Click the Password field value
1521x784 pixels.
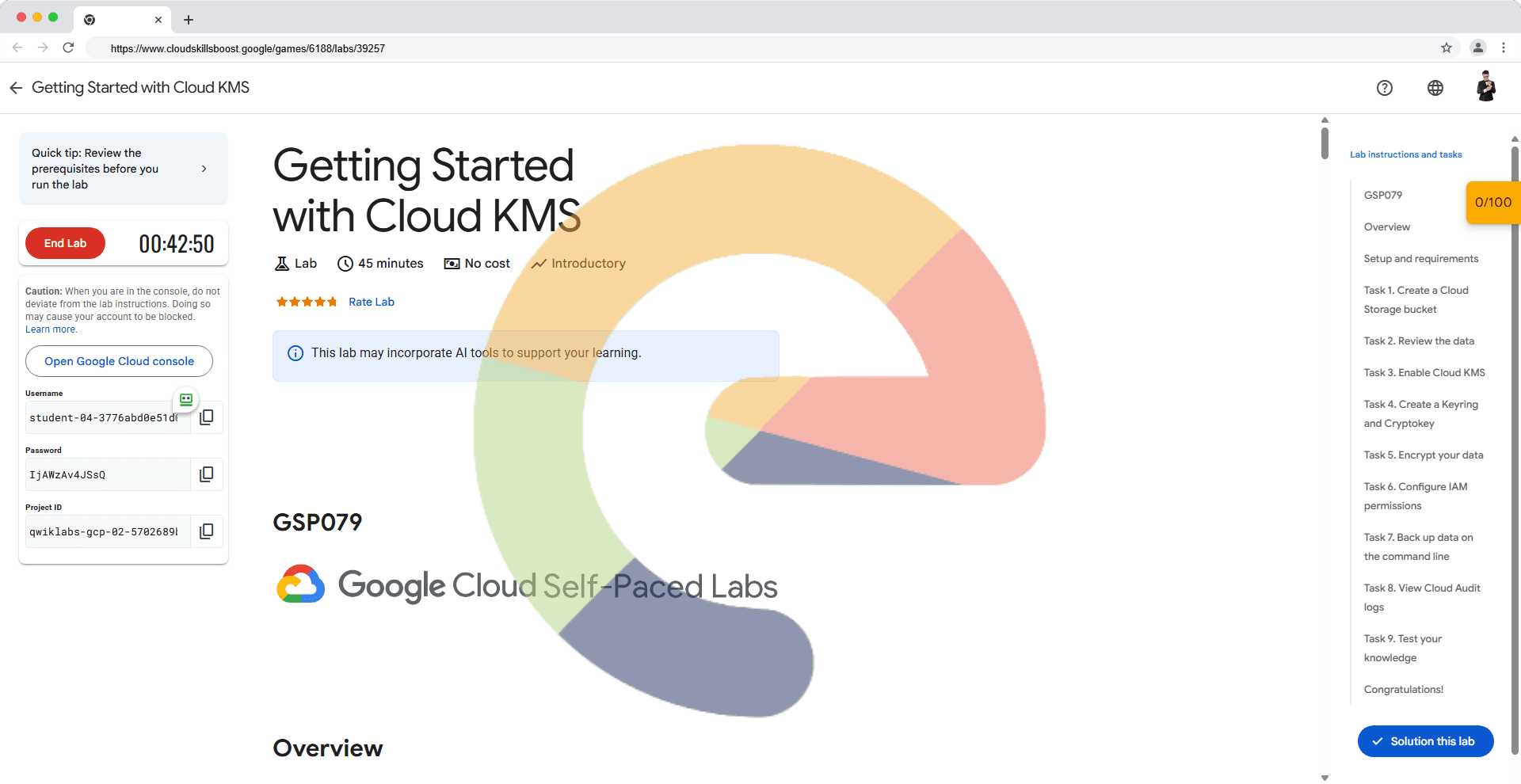click(x=108, y=474)
